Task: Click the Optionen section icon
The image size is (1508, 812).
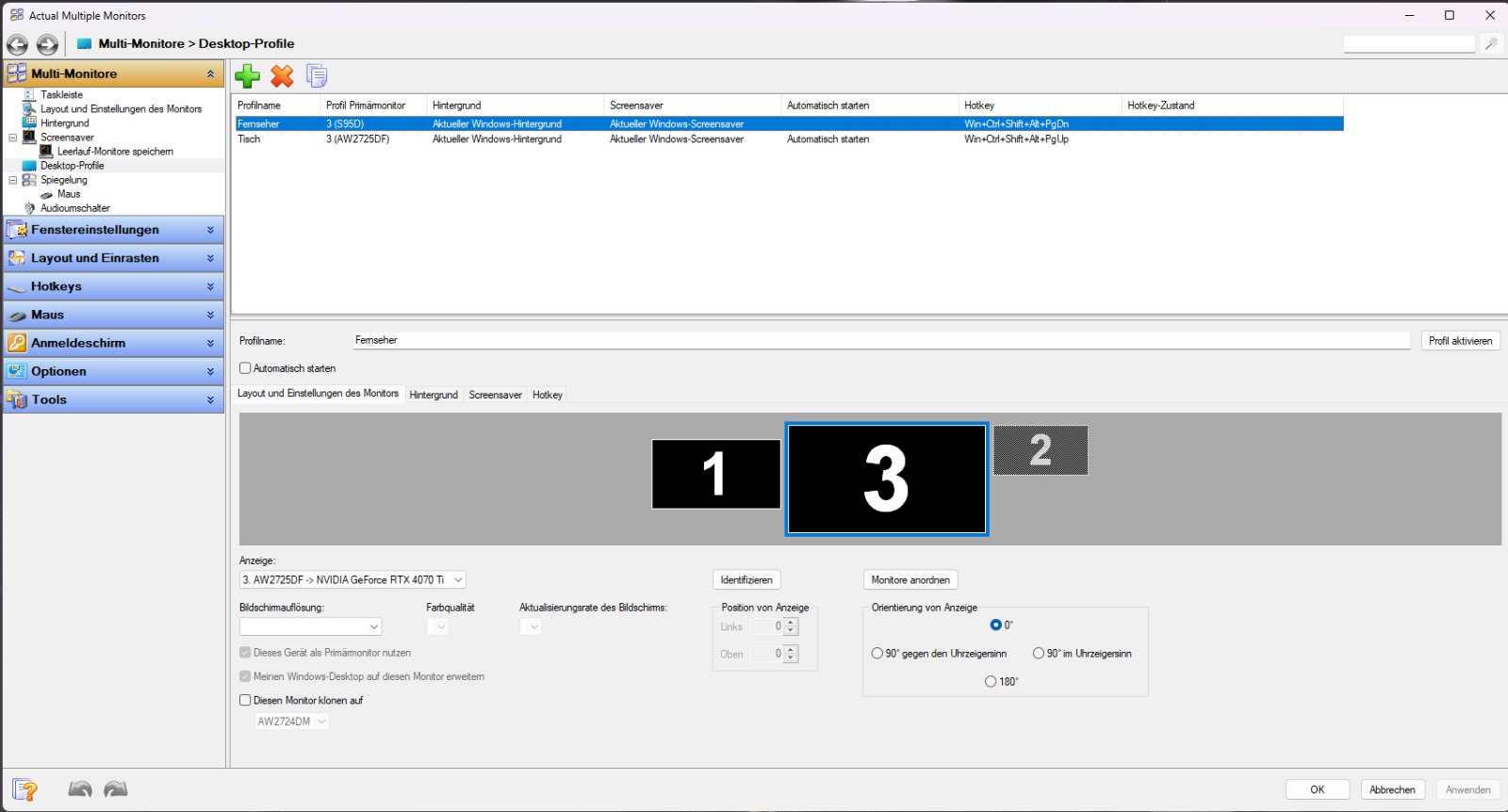Action: [17, 371]
